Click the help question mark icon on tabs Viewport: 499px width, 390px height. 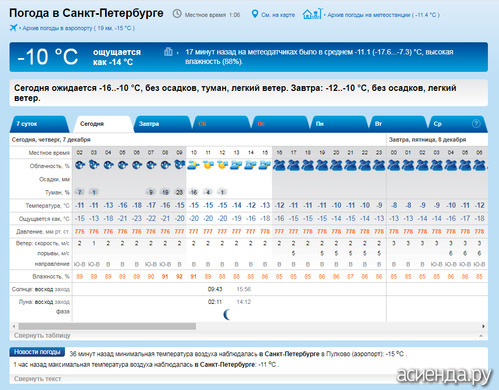(x=476, y=124)
